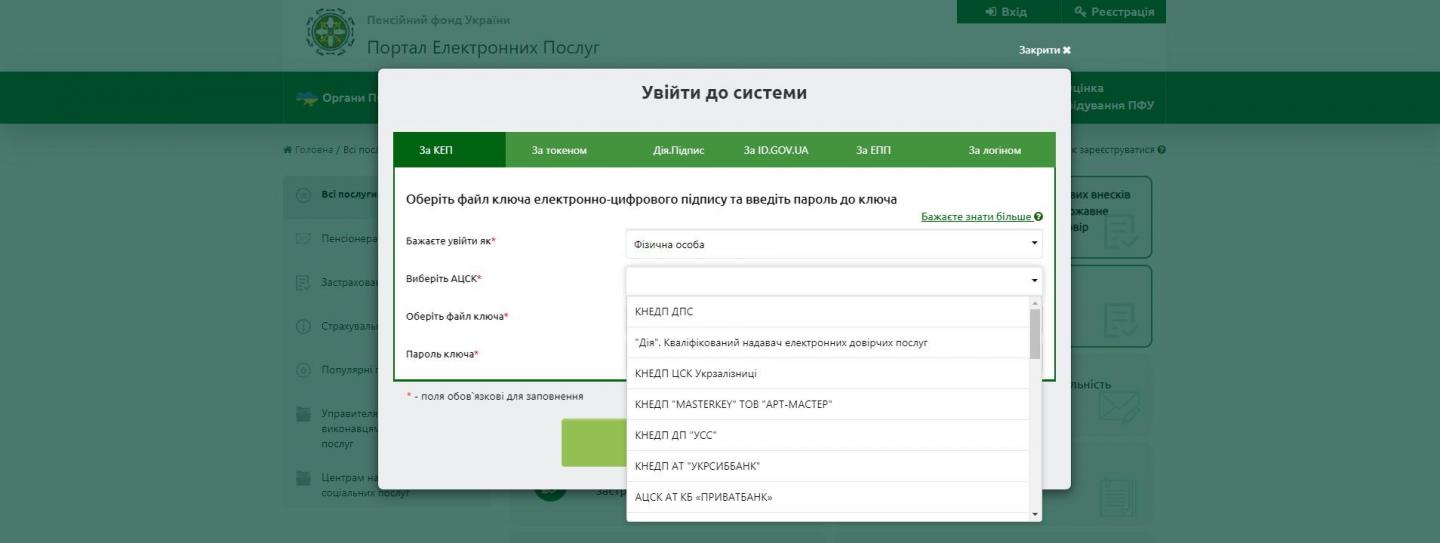Click the Pension Fund of Ukraine logo
1440x543 pixels.
(x=329, y=32)
